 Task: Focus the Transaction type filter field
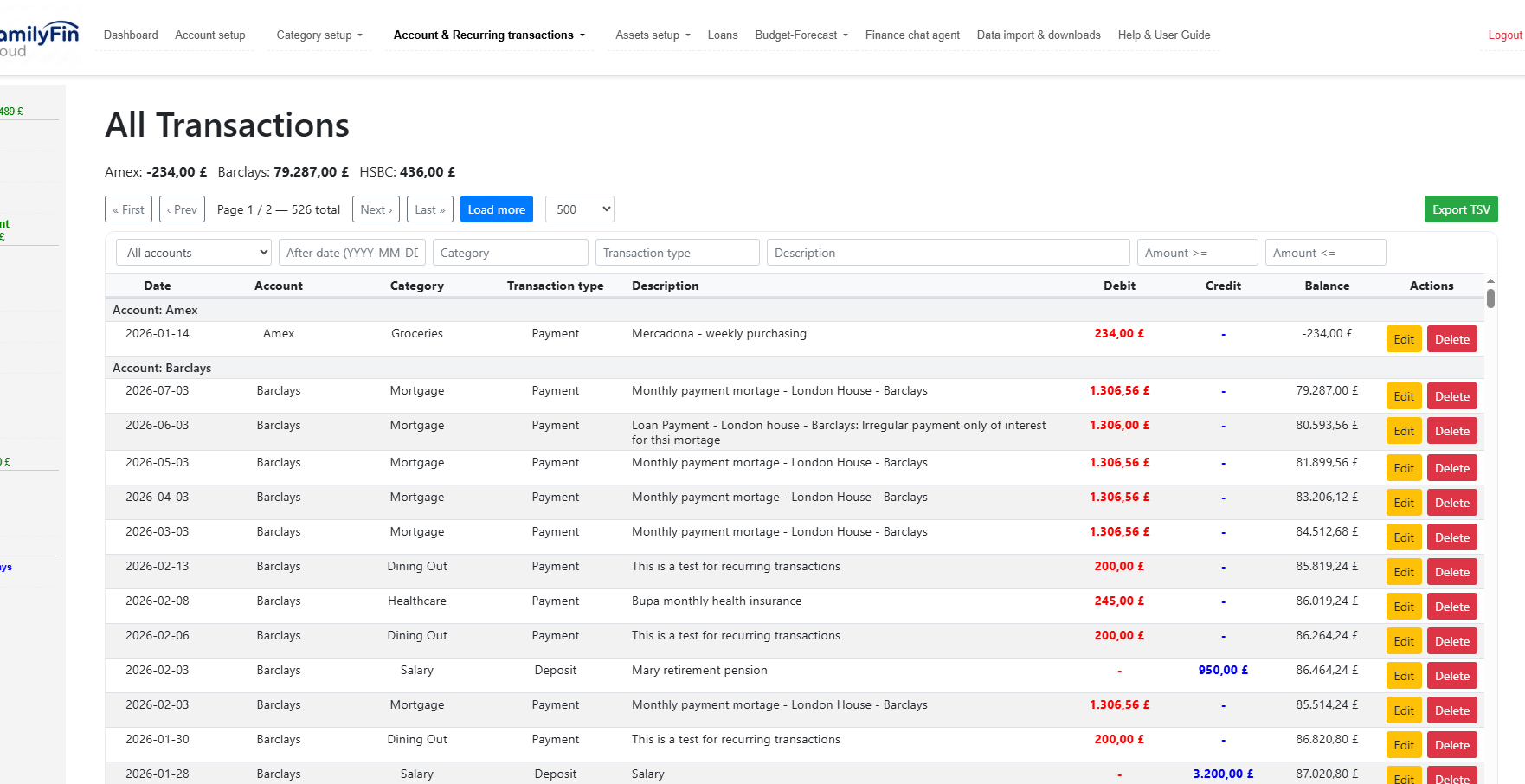pyautogui.click(x=678, y=253)
